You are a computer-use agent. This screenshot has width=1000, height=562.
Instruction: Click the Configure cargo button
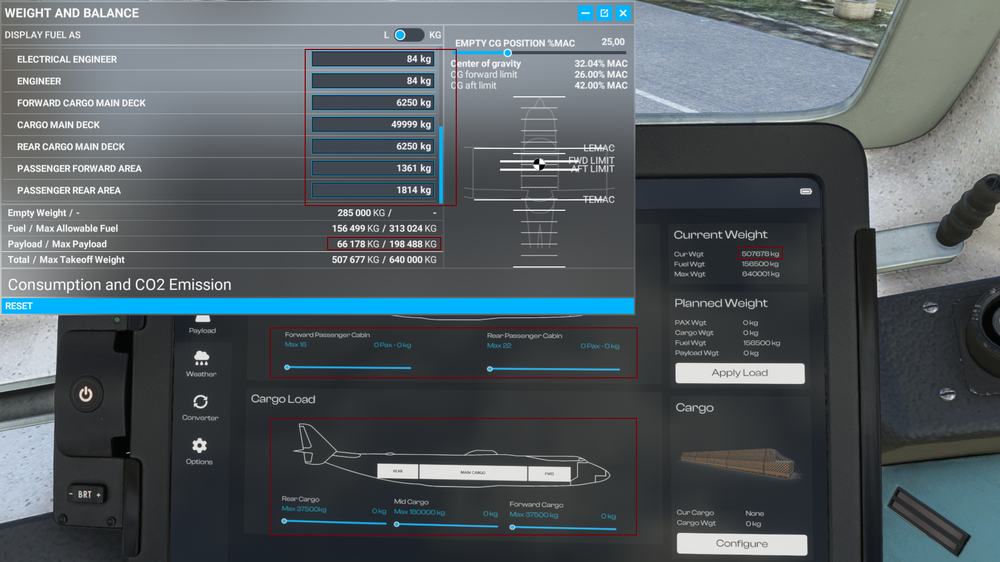(741, 544)
